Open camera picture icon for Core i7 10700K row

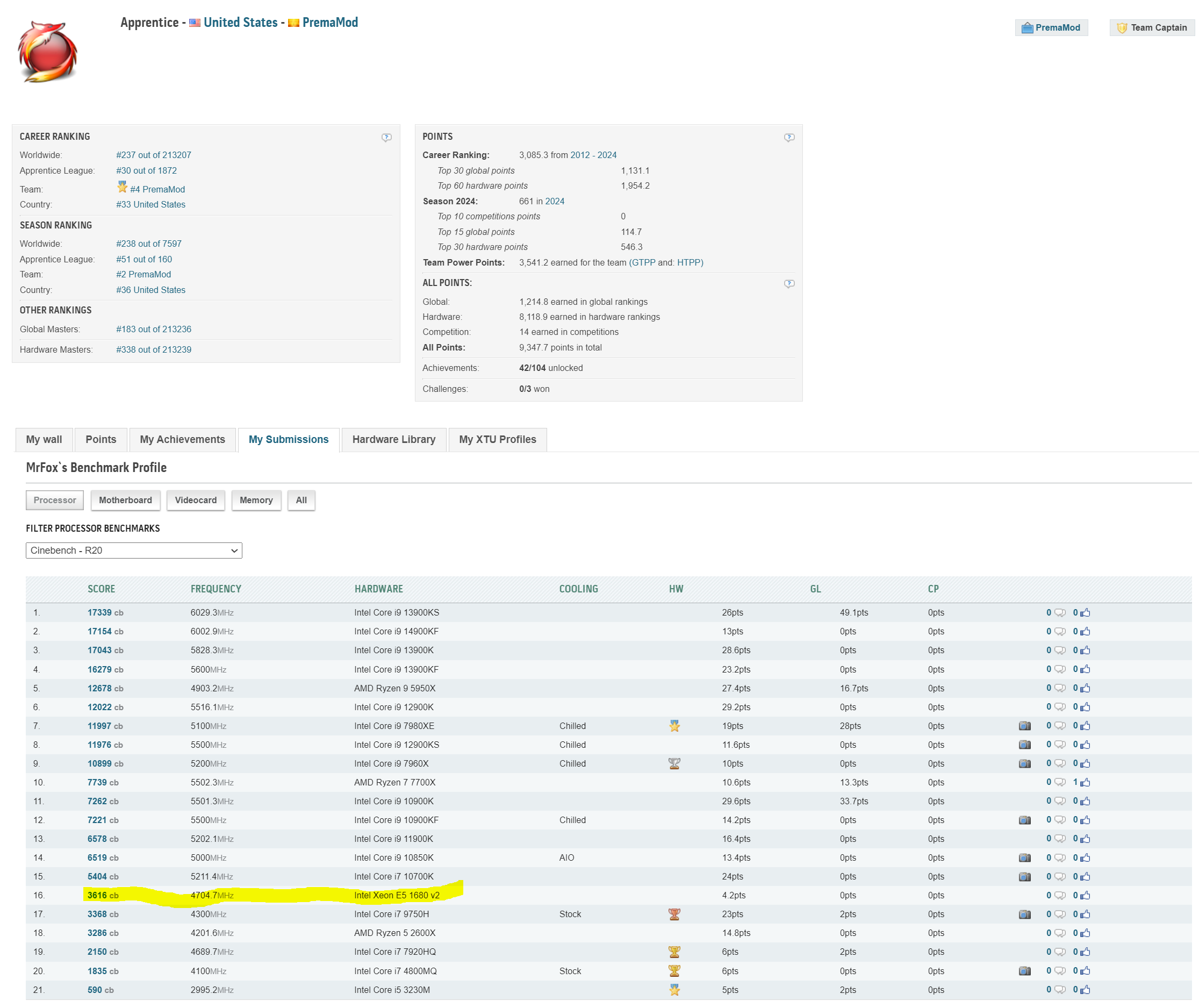tap(1025, 877)
